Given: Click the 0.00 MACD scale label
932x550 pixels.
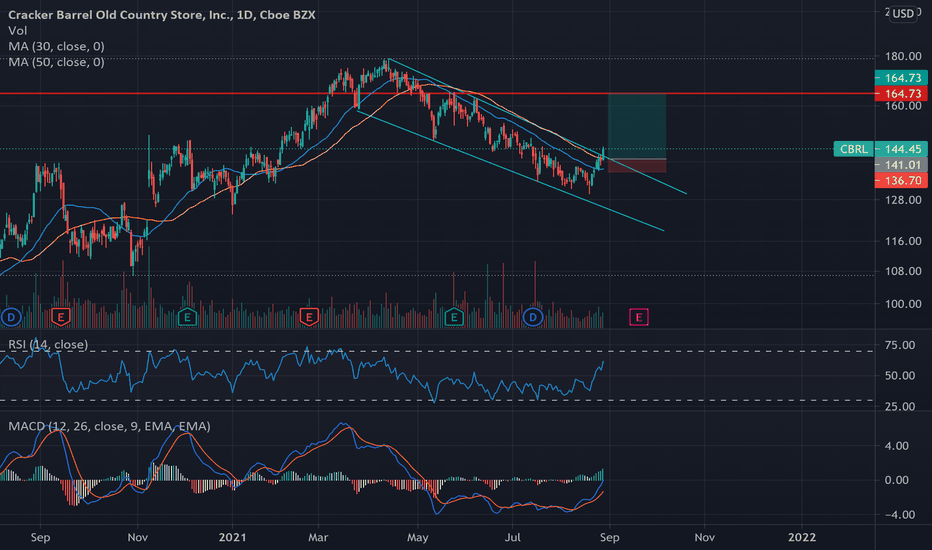Looking at the screenshot, I should click(896, 480).
